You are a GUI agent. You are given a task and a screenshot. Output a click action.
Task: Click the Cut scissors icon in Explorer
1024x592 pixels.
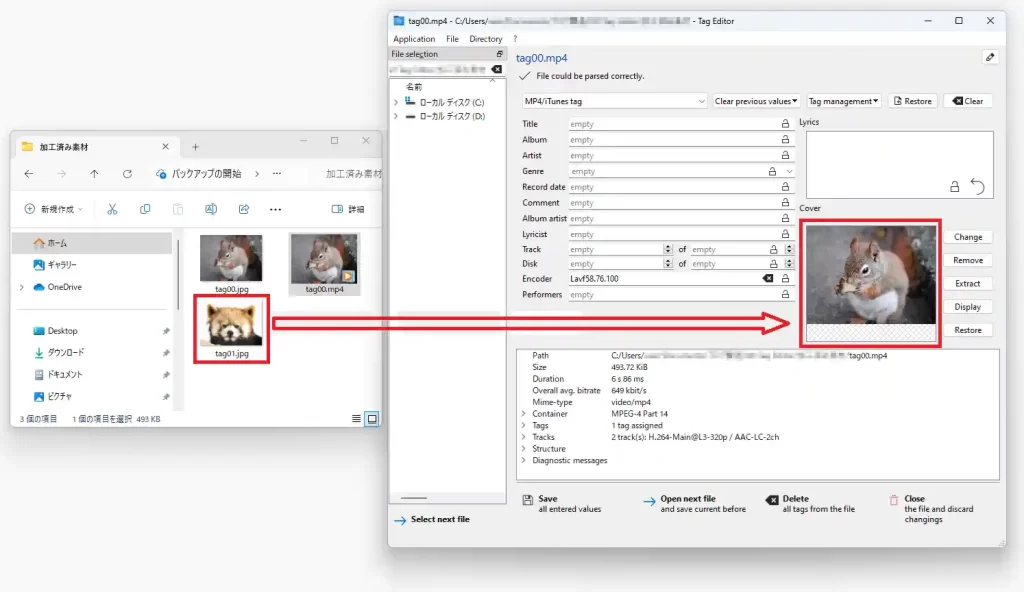pos(113,209)
